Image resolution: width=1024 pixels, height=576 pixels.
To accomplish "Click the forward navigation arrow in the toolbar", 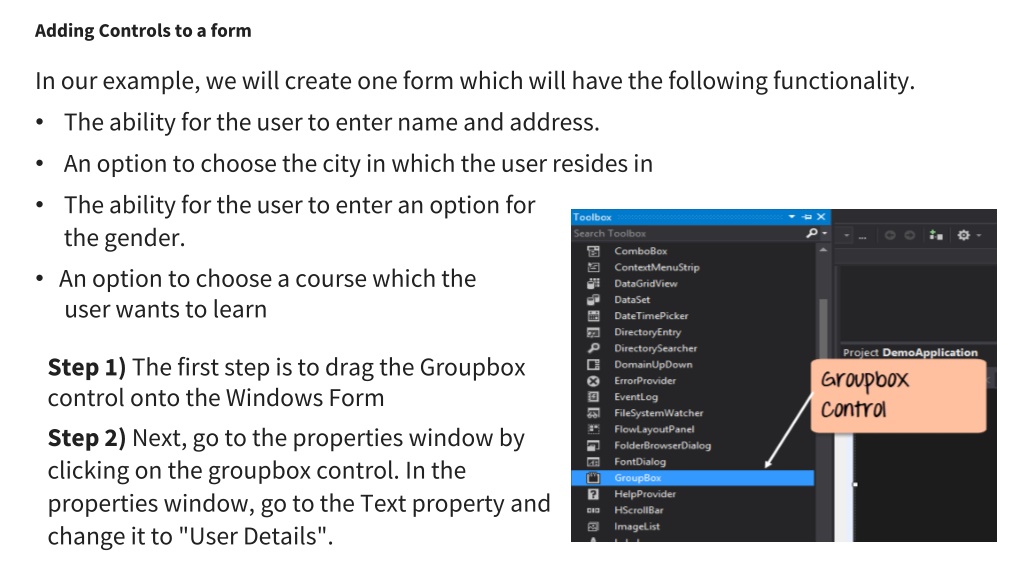I will pos(909,235).
